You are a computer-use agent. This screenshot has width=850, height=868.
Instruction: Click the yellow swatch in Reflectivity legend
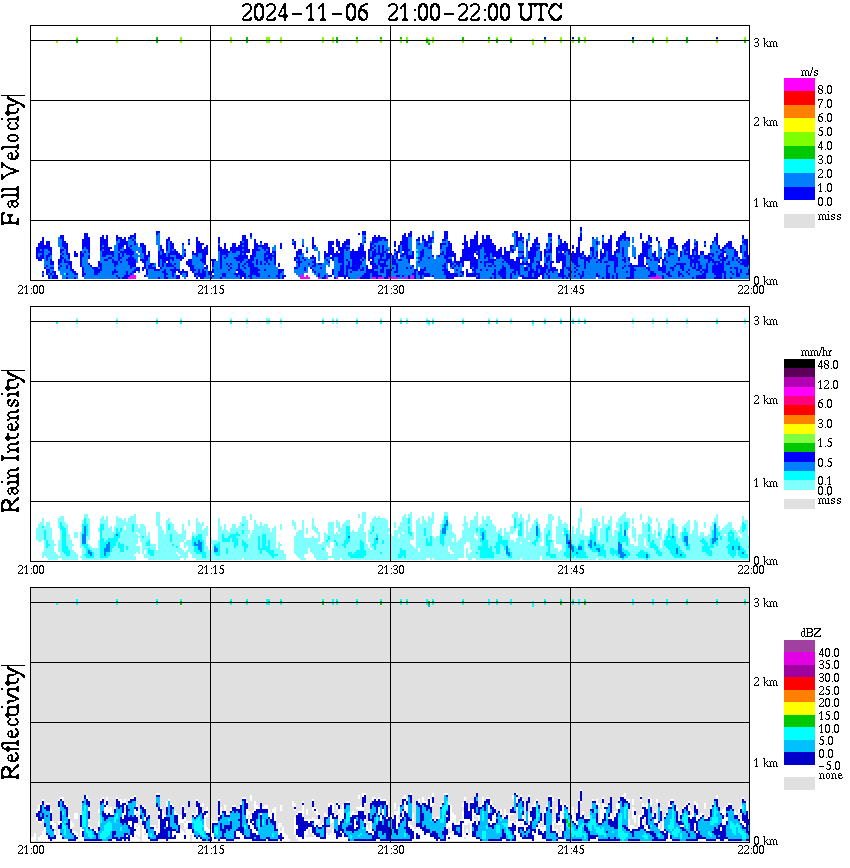click(799, 709)
